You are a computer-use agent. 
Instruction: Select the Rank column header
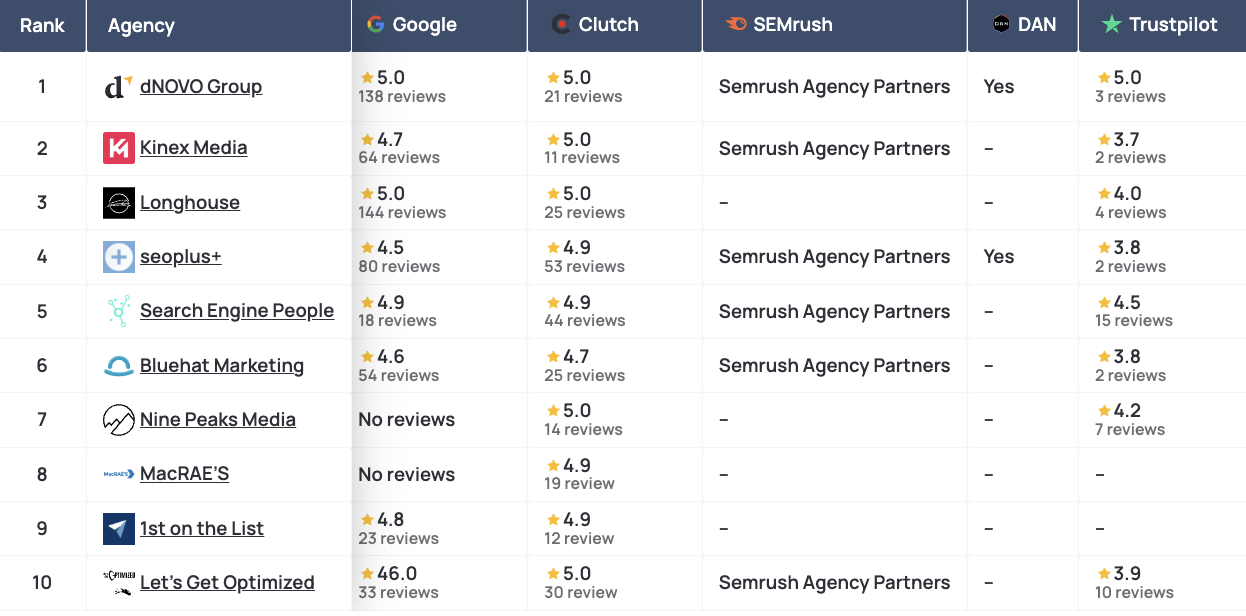click(x=42, y=25)
